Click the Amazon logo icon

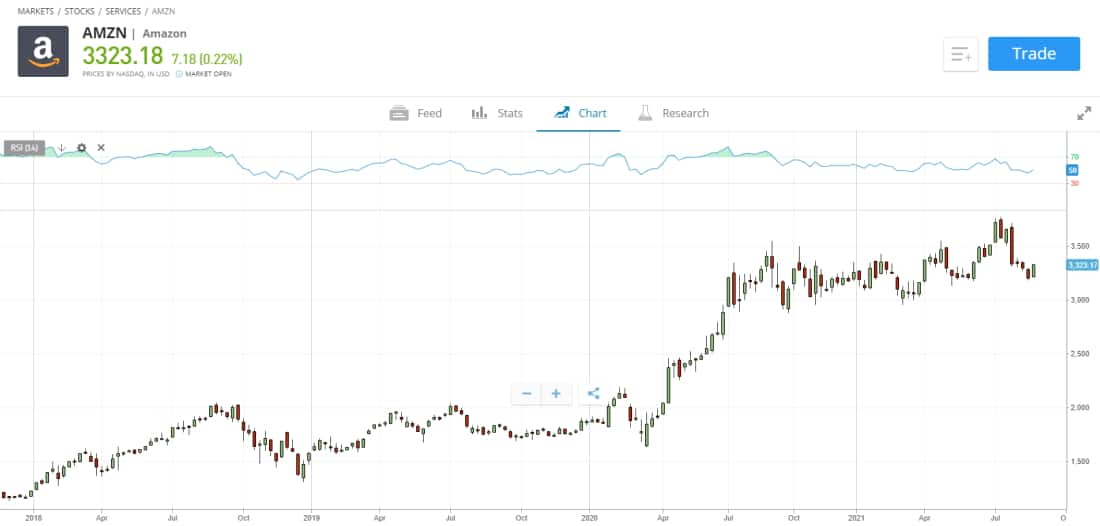[43, 51]
